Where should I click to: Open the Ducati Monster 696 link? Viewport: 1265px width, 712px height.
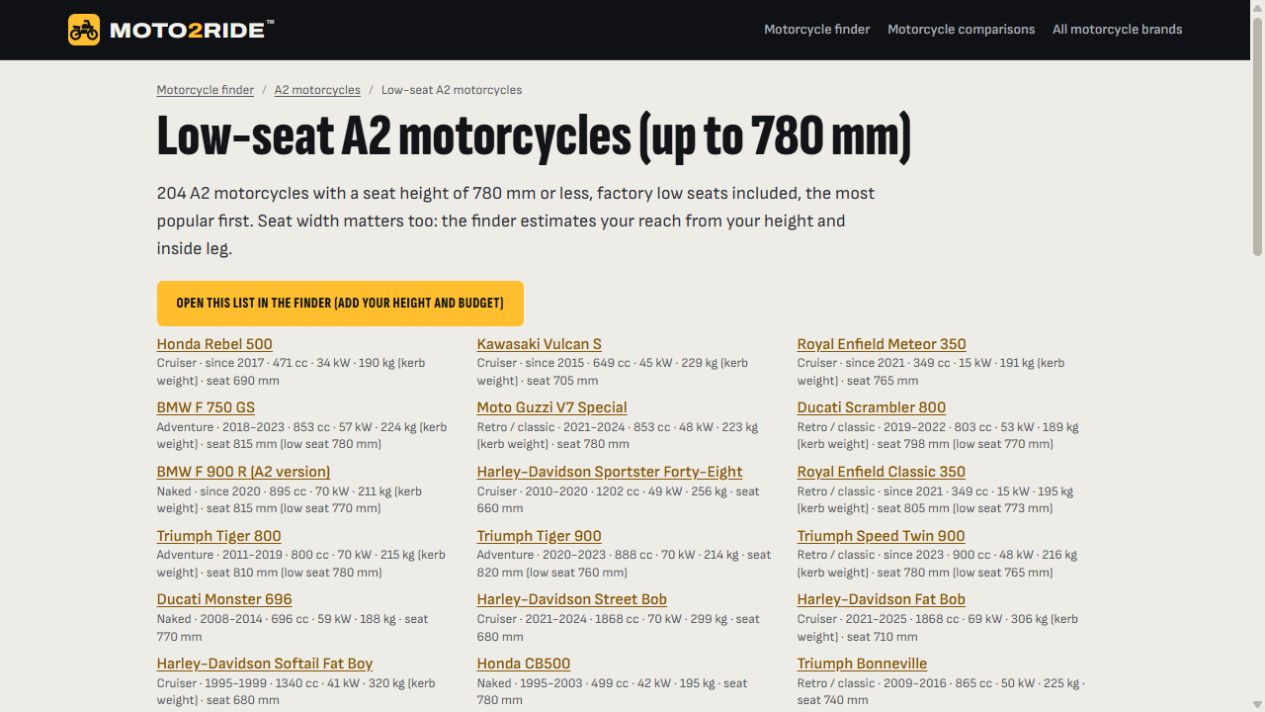pyautogui.click(x=224, y=600)
